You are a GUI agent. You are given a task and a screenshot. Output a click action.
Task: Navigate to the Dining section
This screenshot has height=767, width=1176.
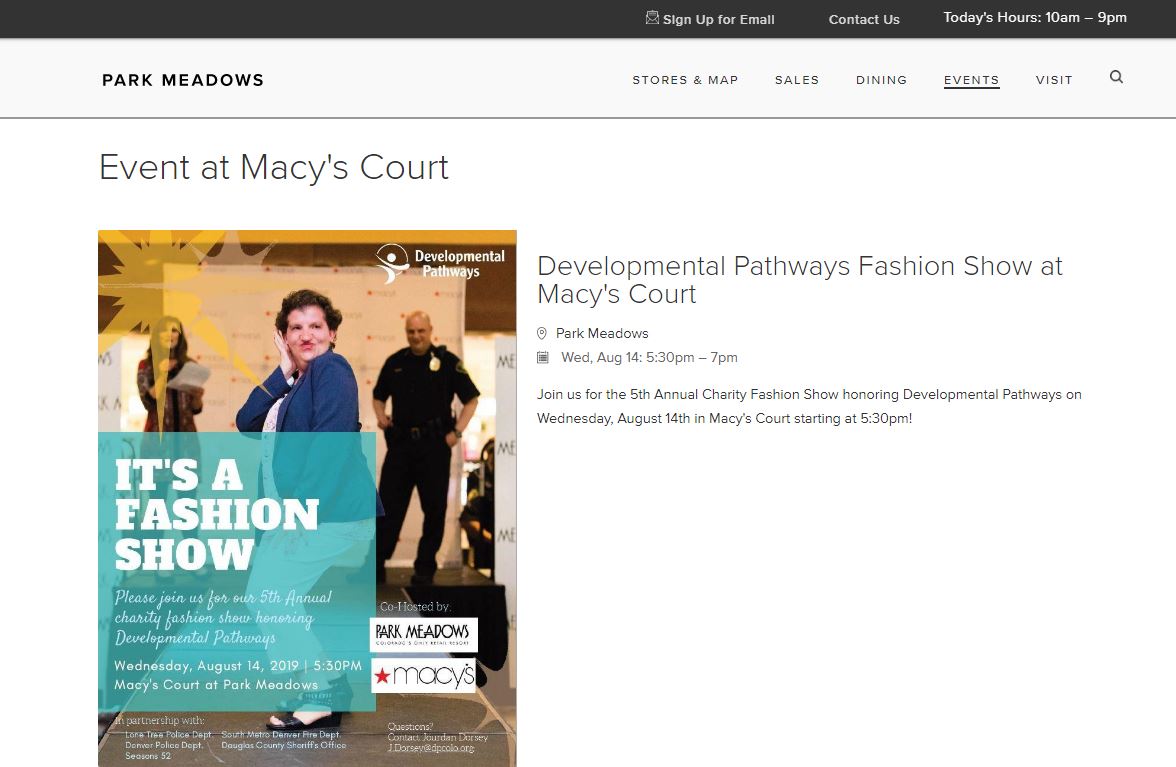coord(881,80)
